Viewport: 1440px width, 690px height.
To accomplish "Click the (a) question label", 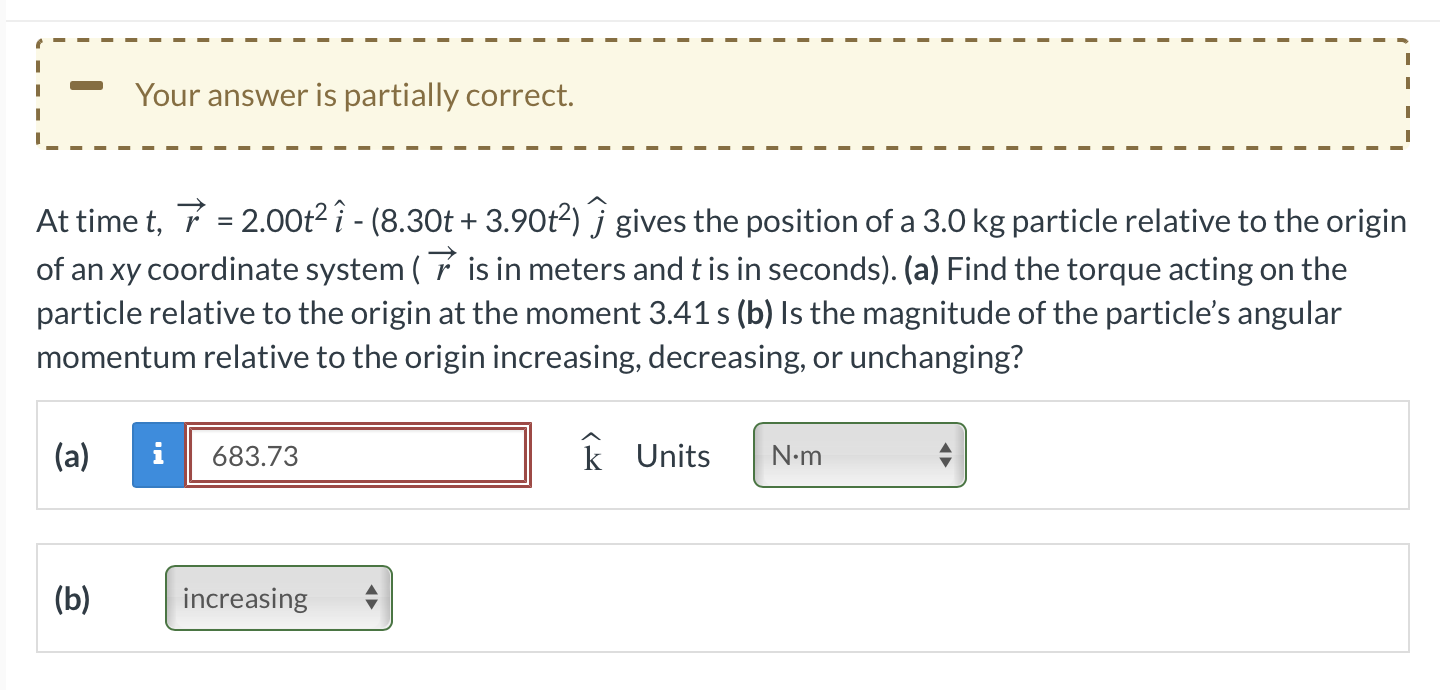I will (70, 455).
